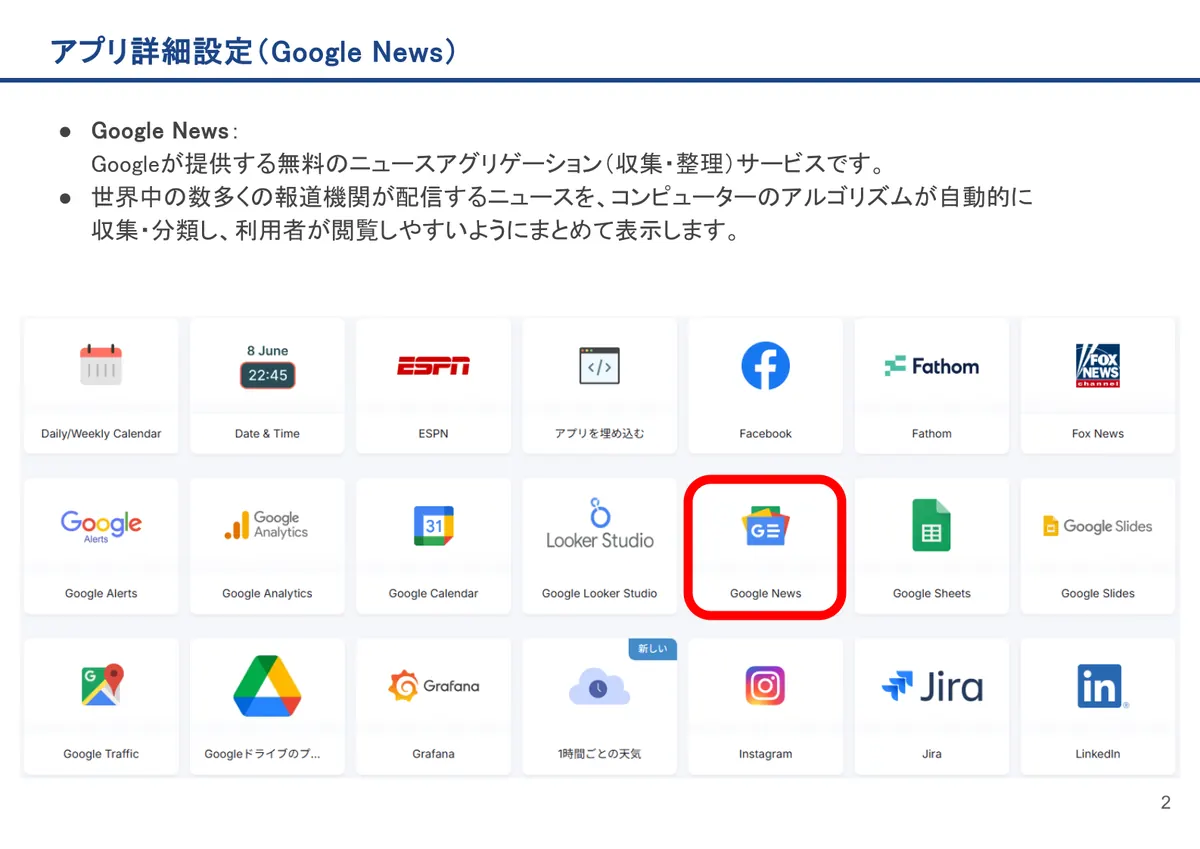1200x849 pixels.
Task: Click the "1時間ごとの天気" caption
Action: 599,754
